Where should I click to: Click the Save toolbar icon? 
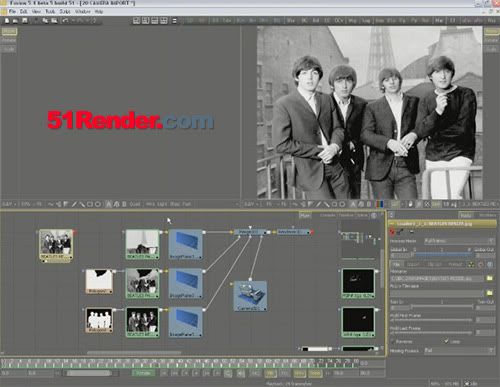25,21
